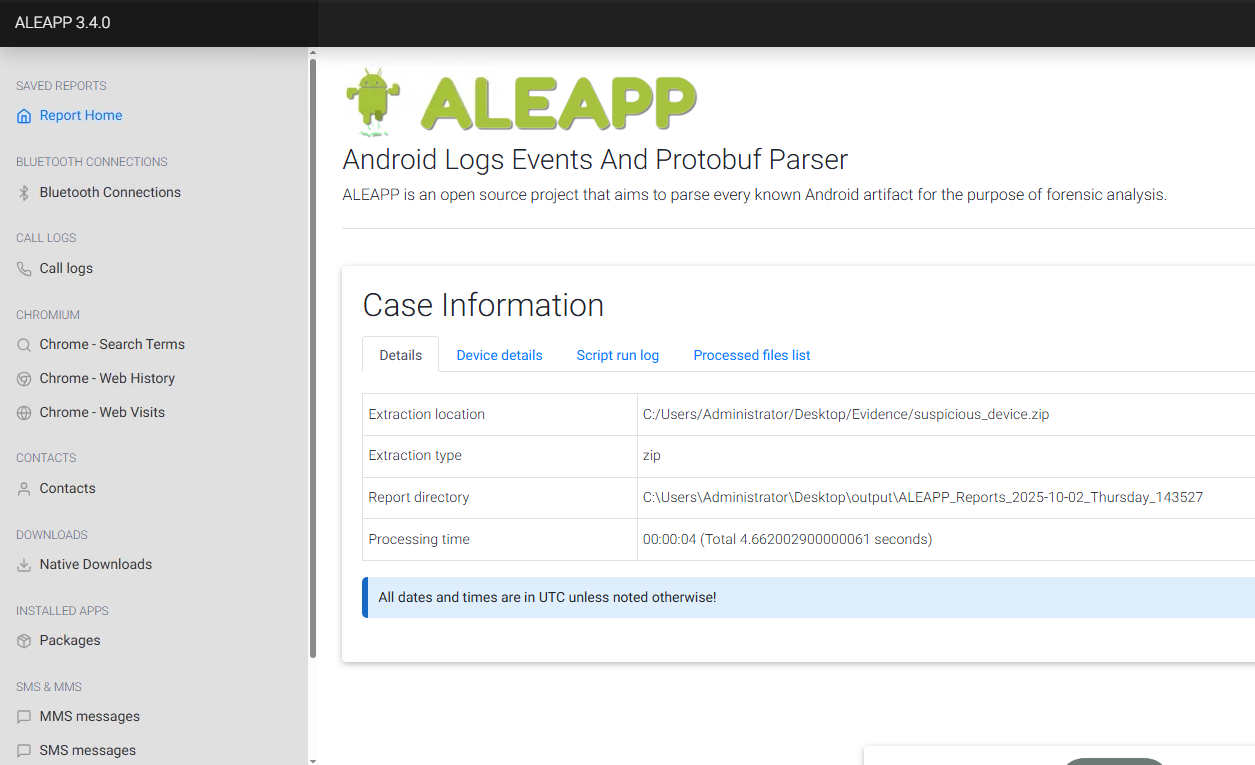Click the SMS messages speech bubble icon
The image size is (1255, 765).
coord(24,751)
